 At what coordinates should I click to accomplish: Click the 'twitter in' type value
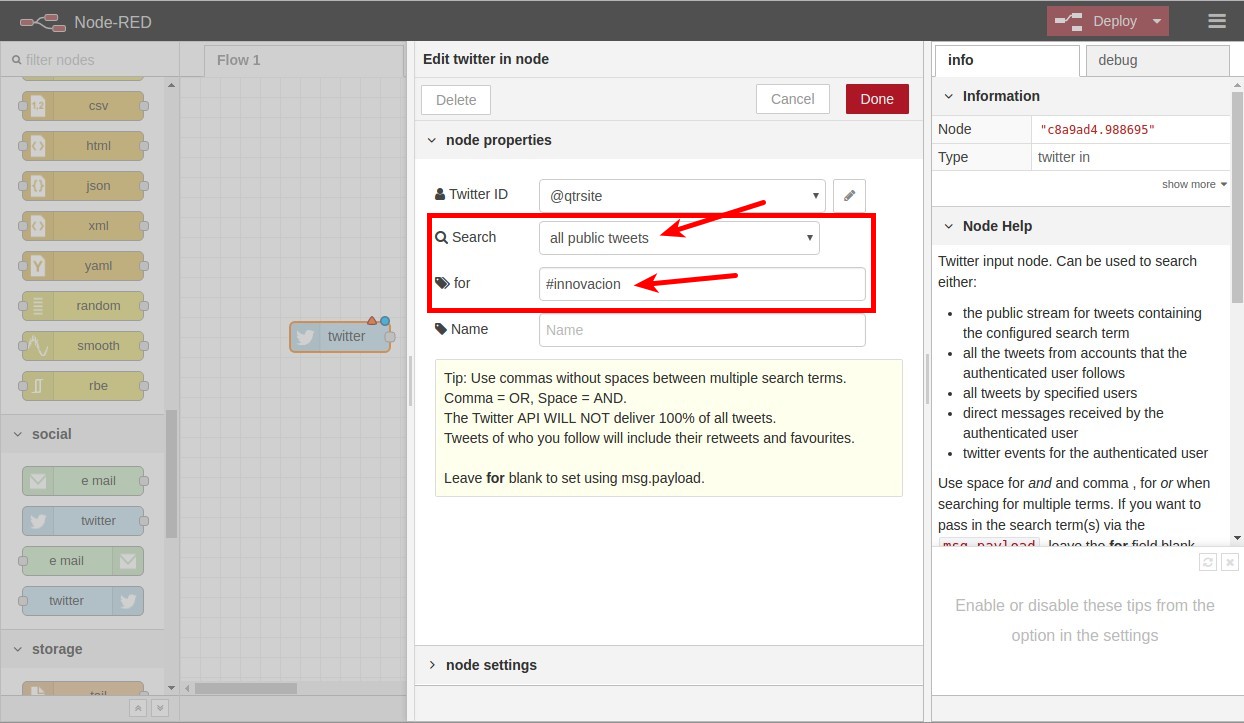tap(1063, 157)
